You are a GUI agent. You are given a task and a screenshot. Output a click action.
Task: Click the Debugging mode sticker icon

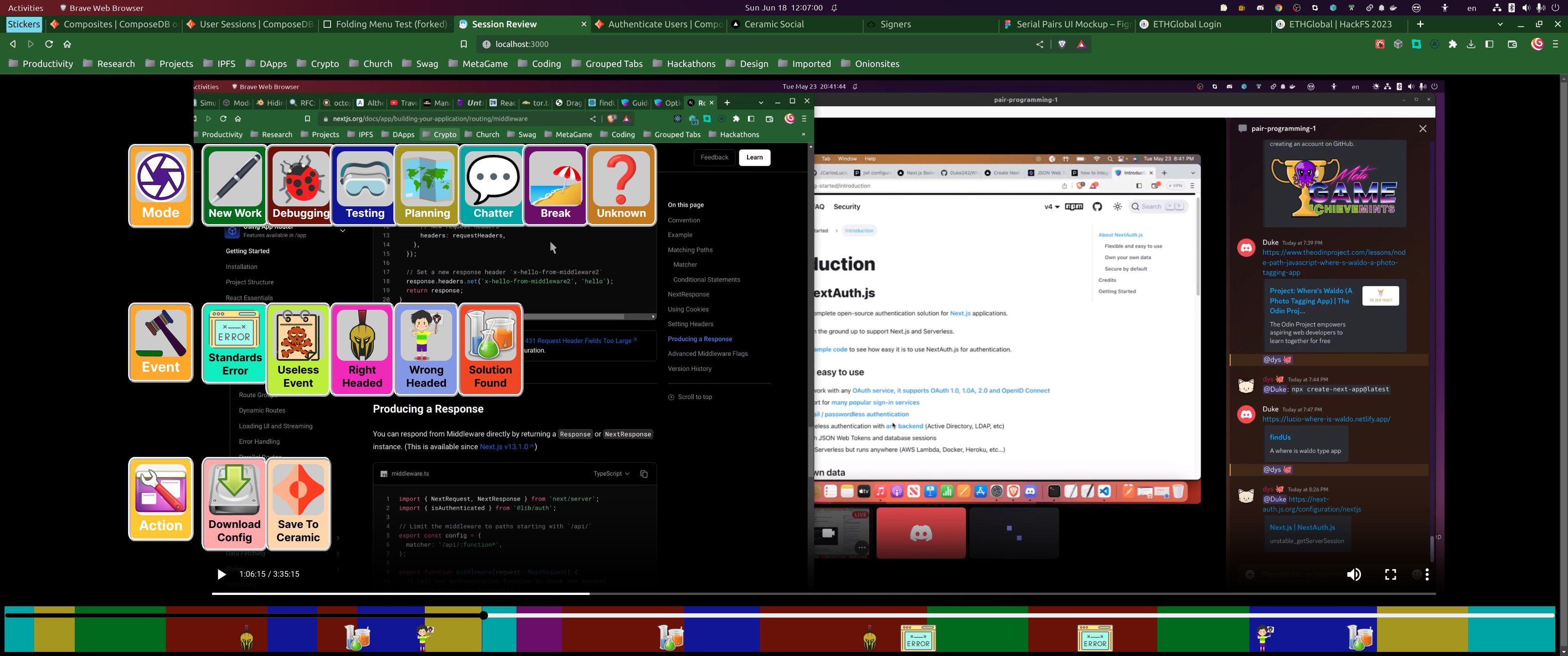click(x=300, y=184)
